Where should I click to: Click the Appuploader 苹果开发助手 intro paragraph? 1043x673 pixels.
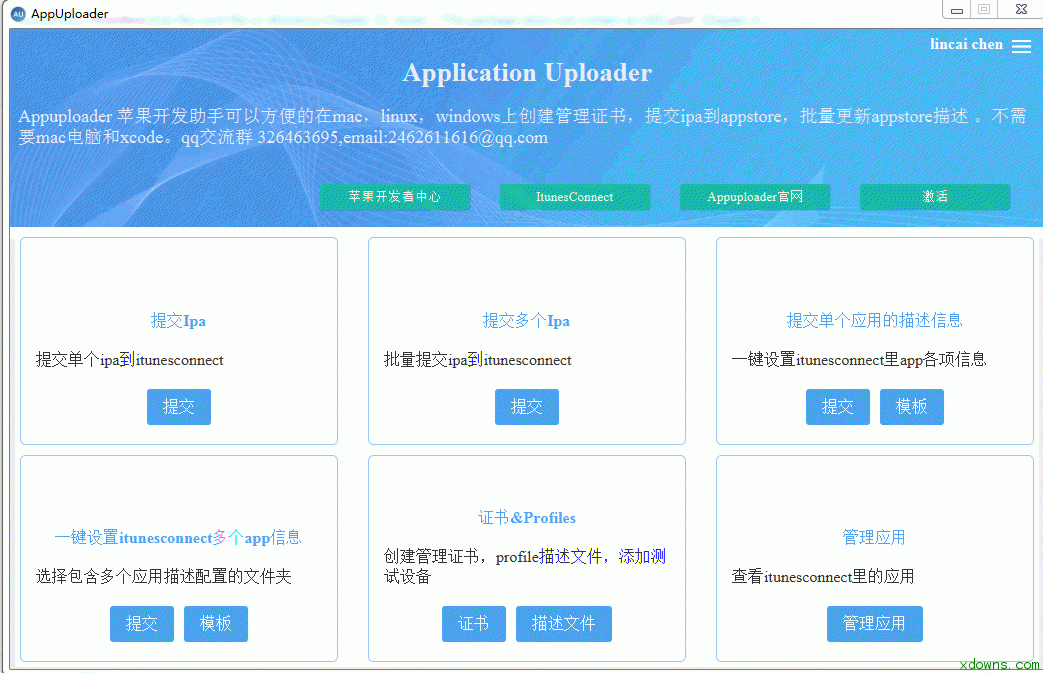tap(522, 127)
